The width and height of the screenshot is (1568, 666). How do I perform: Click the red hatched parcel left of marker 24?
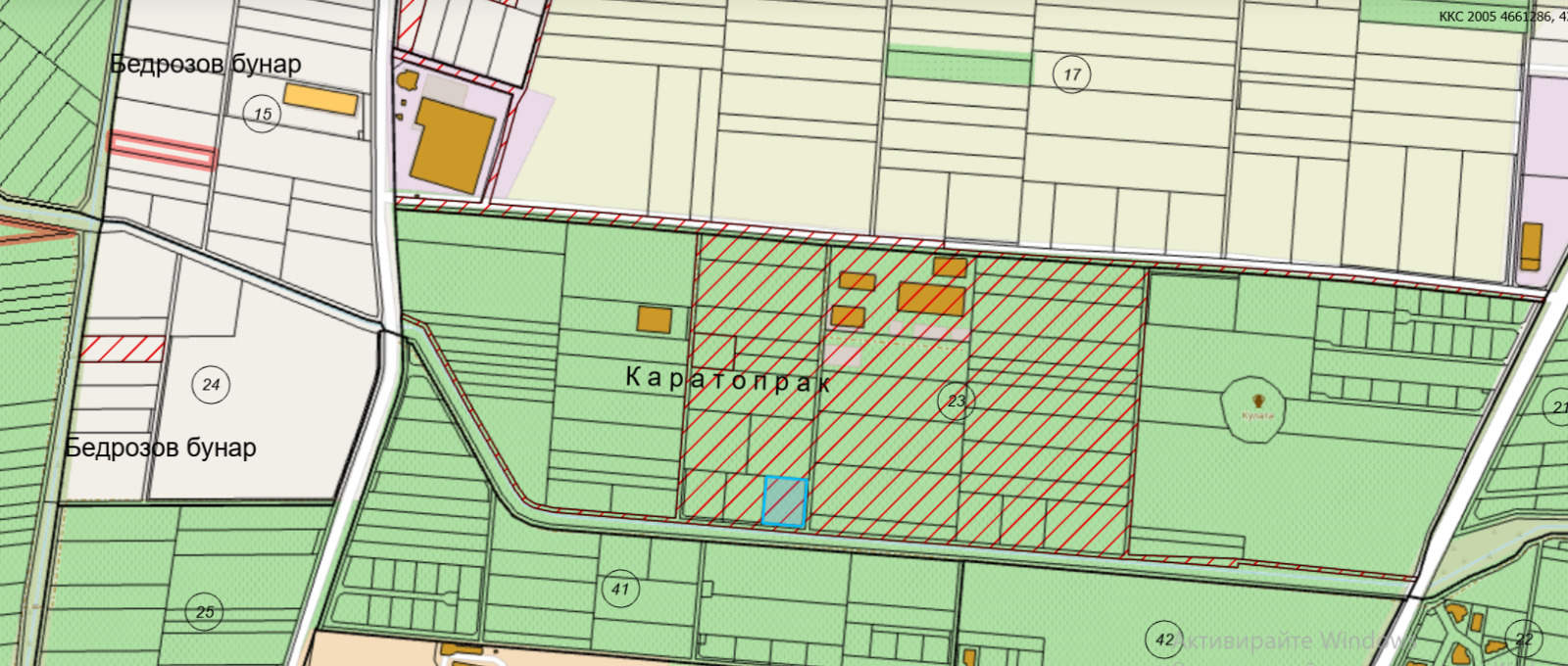tap(122, 349)
